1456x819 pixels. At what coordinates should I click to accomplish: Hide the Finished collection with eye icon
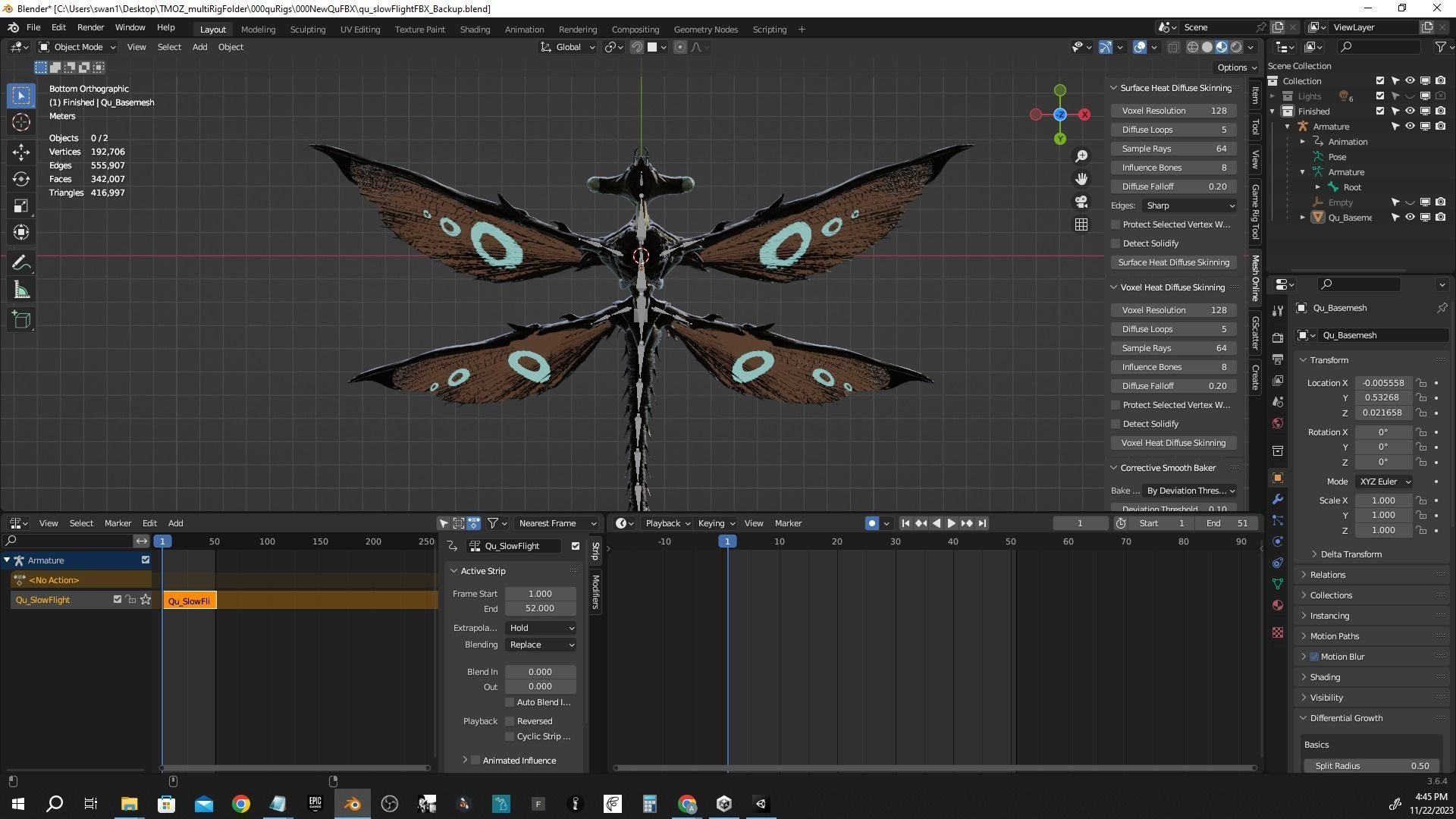pyautogui.click(x=1410, y=111)
